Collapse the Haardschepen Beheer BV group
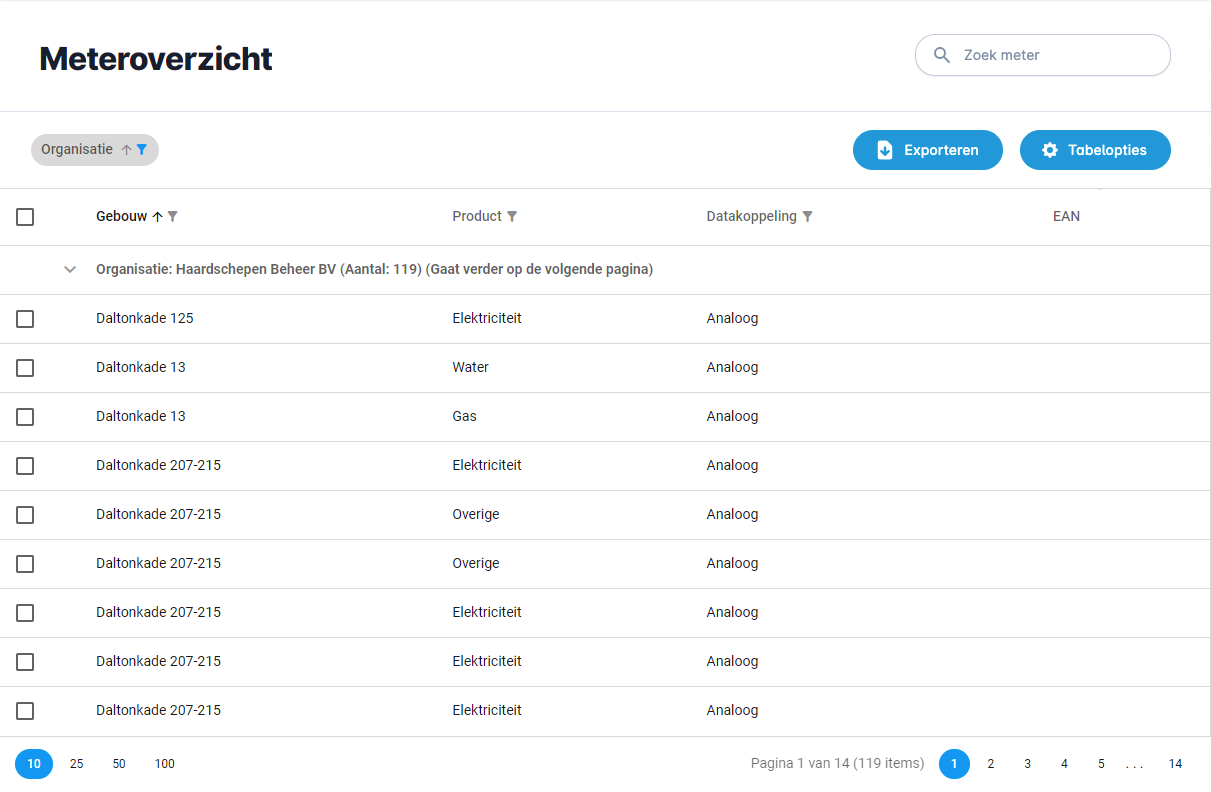The width and height of the screenshot is (1211, 792). pos(69,269)
